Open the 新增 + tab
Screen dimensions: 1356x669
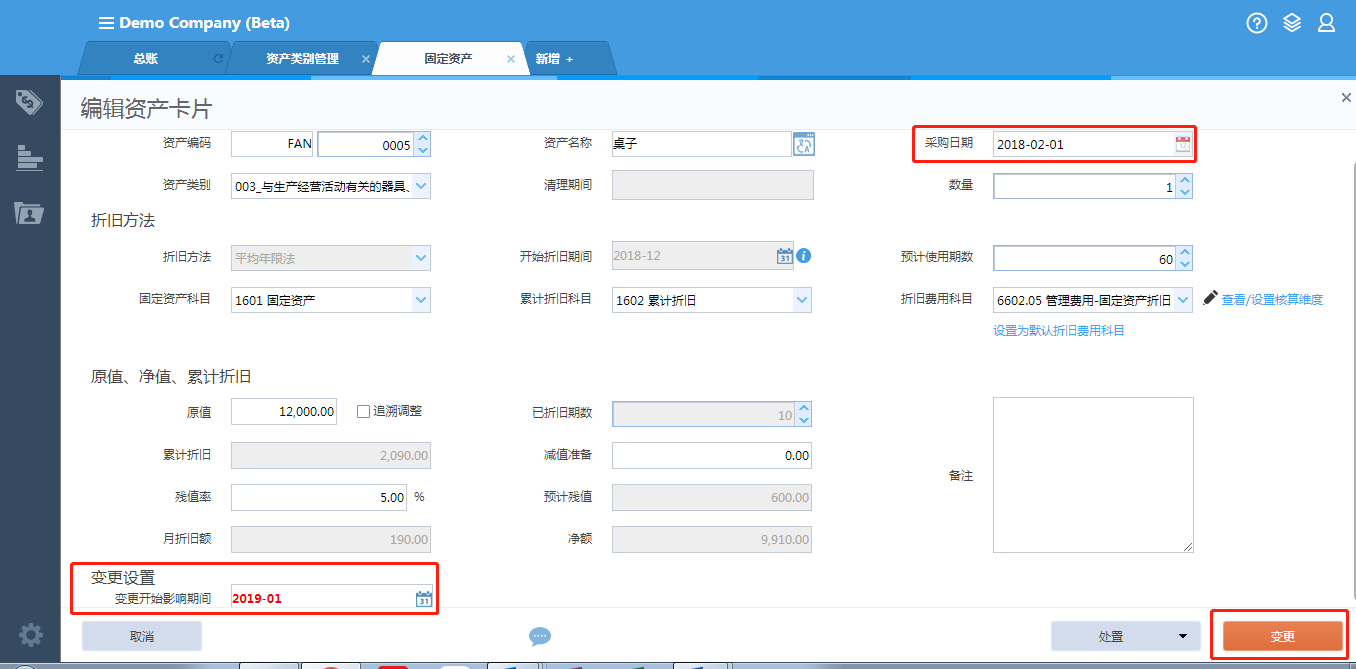(554, 59)
